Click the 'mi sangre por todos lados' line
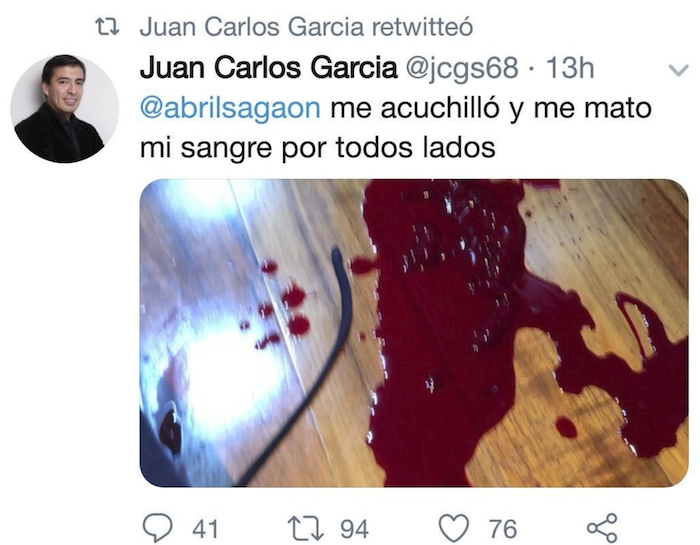 317,148
